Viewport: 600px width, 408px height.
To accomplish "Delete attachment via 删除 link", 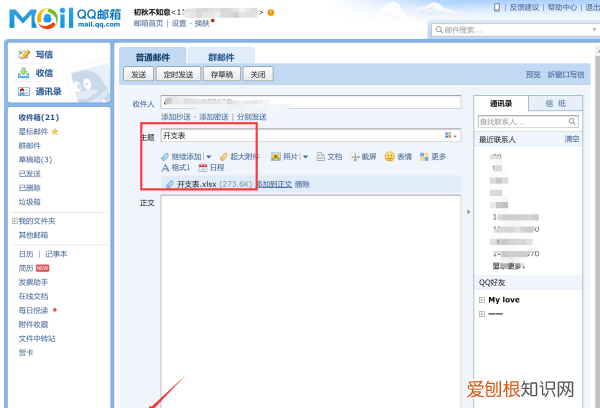I will point(302,184).
